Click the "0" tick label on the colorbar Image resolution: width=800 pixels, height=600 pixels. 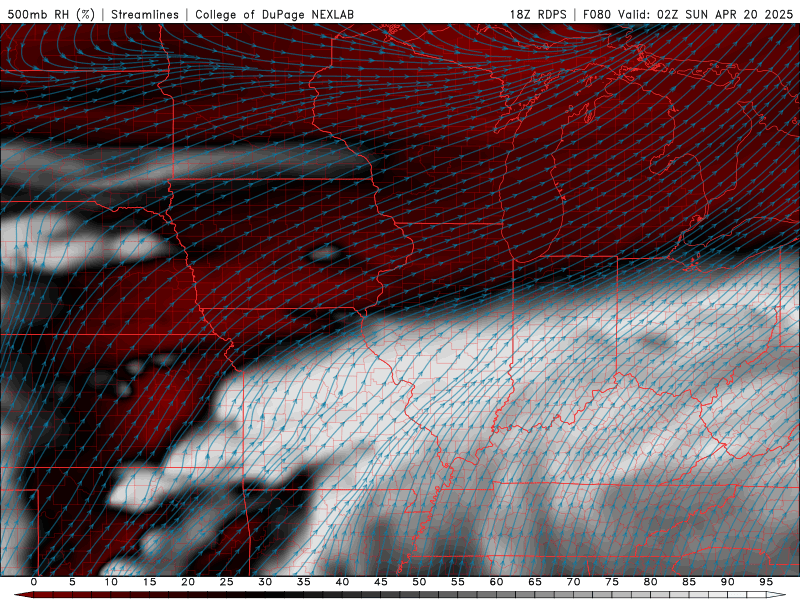pyautogui.click(x=34, y=582)
